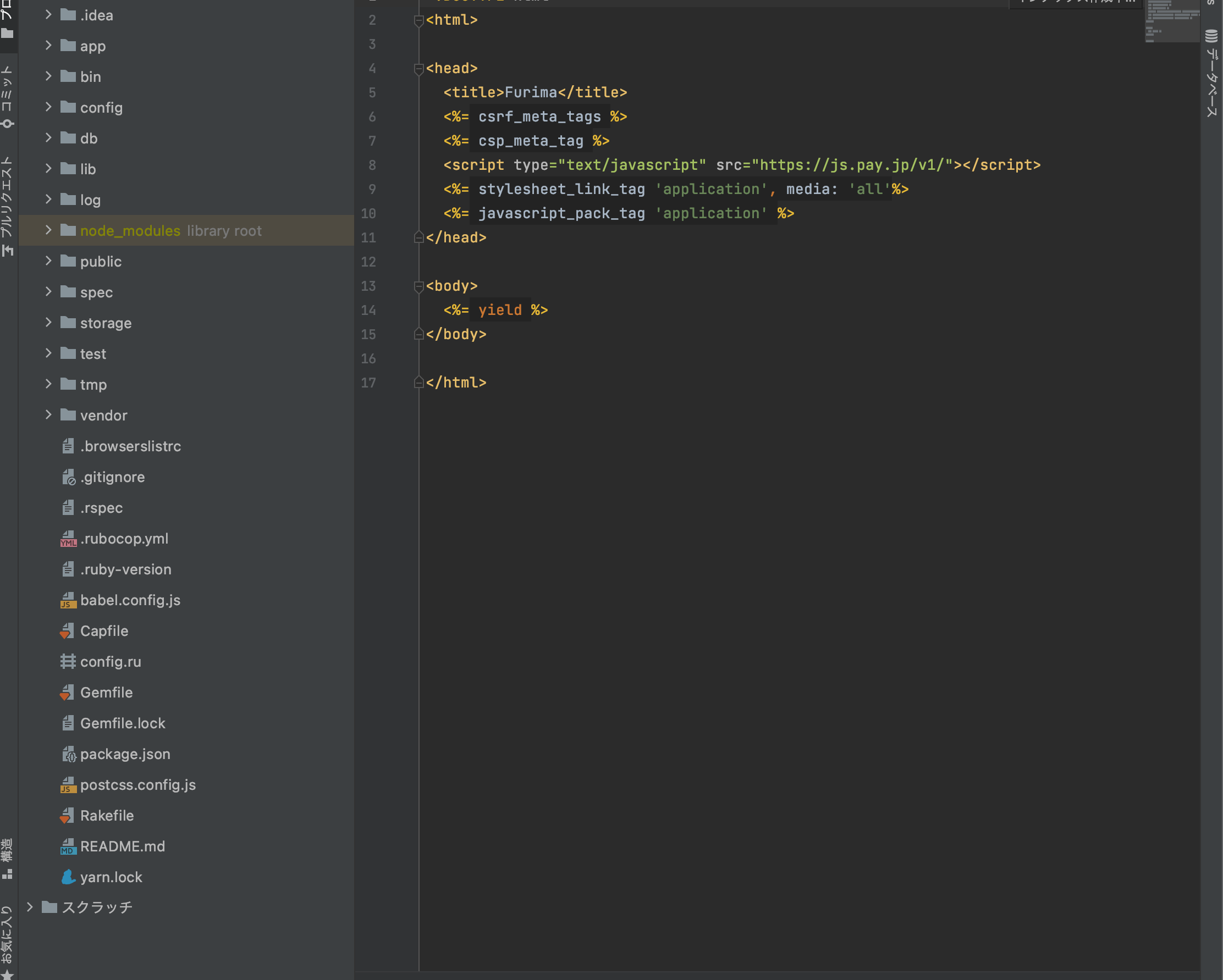This screenshot has height=980, width=1223.
Task: Click the config.ru rack file icon
Action: click(x=68, y=661)
